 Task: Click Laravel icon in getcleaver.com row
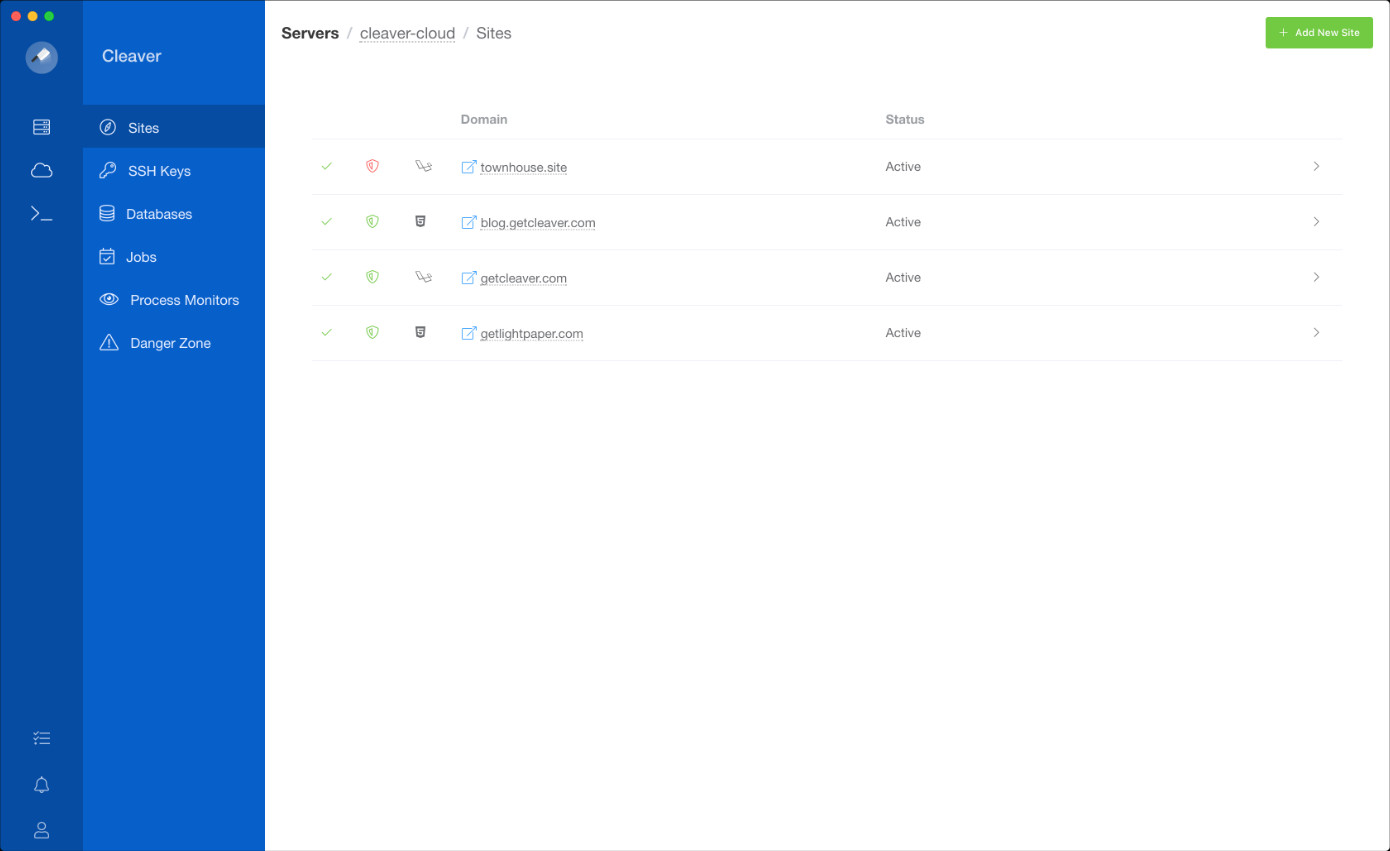pyautogui.click(x=423, y=277)
